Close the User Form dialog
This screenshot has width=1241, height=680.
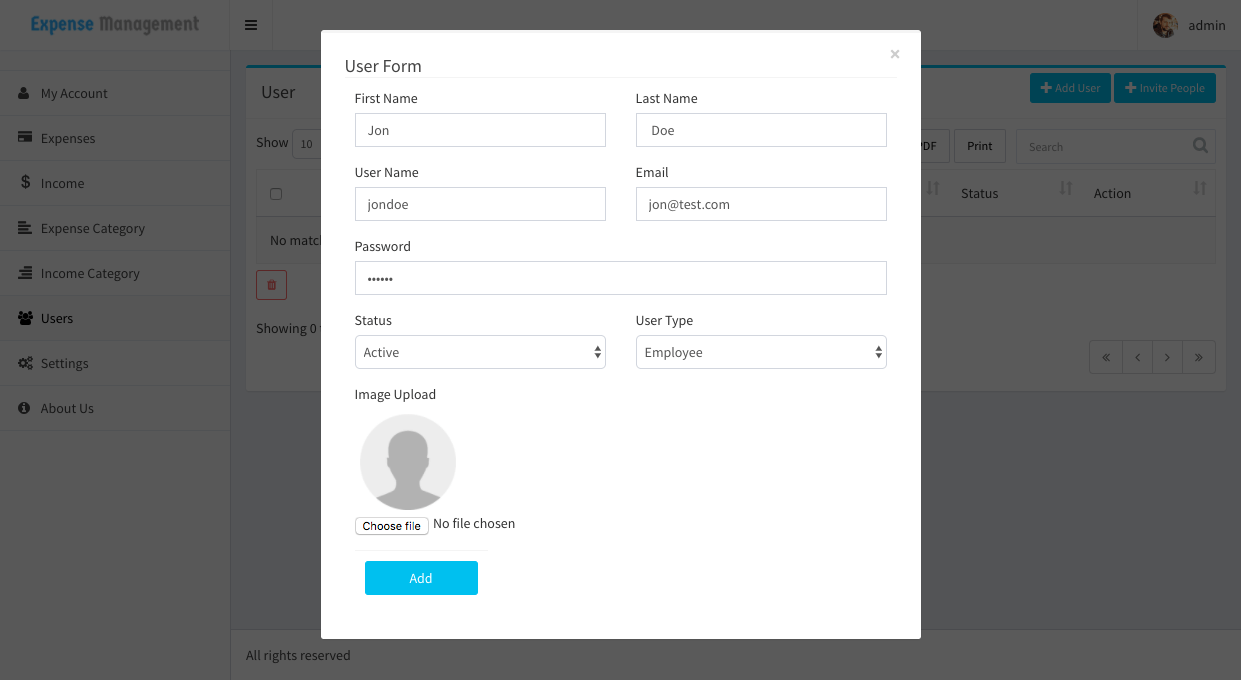click(x=895, y=54)
